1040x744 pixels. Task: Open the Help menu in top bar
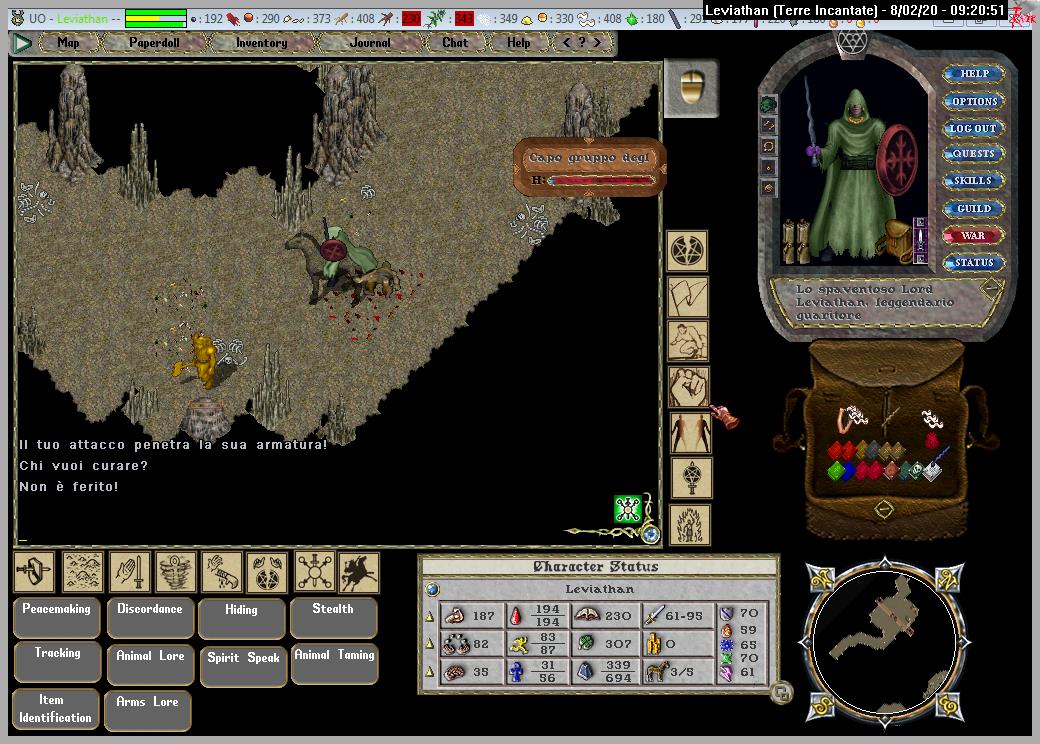coord(519,42)
